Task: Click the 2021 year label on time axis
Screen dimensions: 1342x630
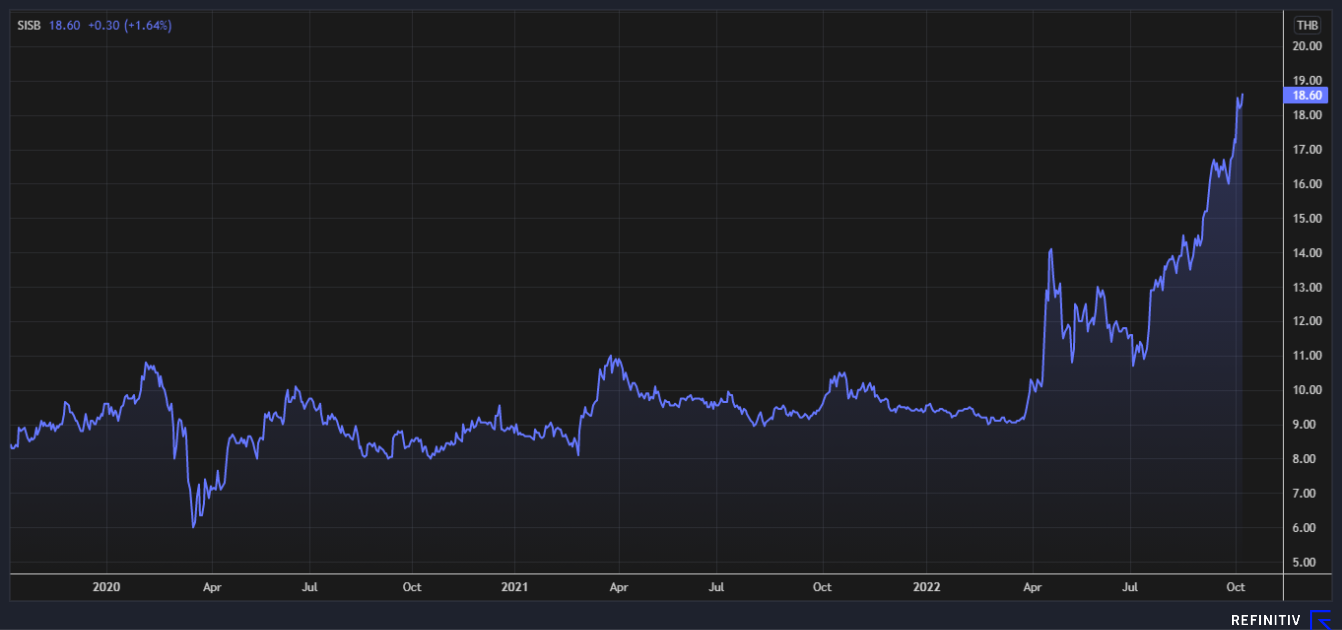Action: (514, 588)
